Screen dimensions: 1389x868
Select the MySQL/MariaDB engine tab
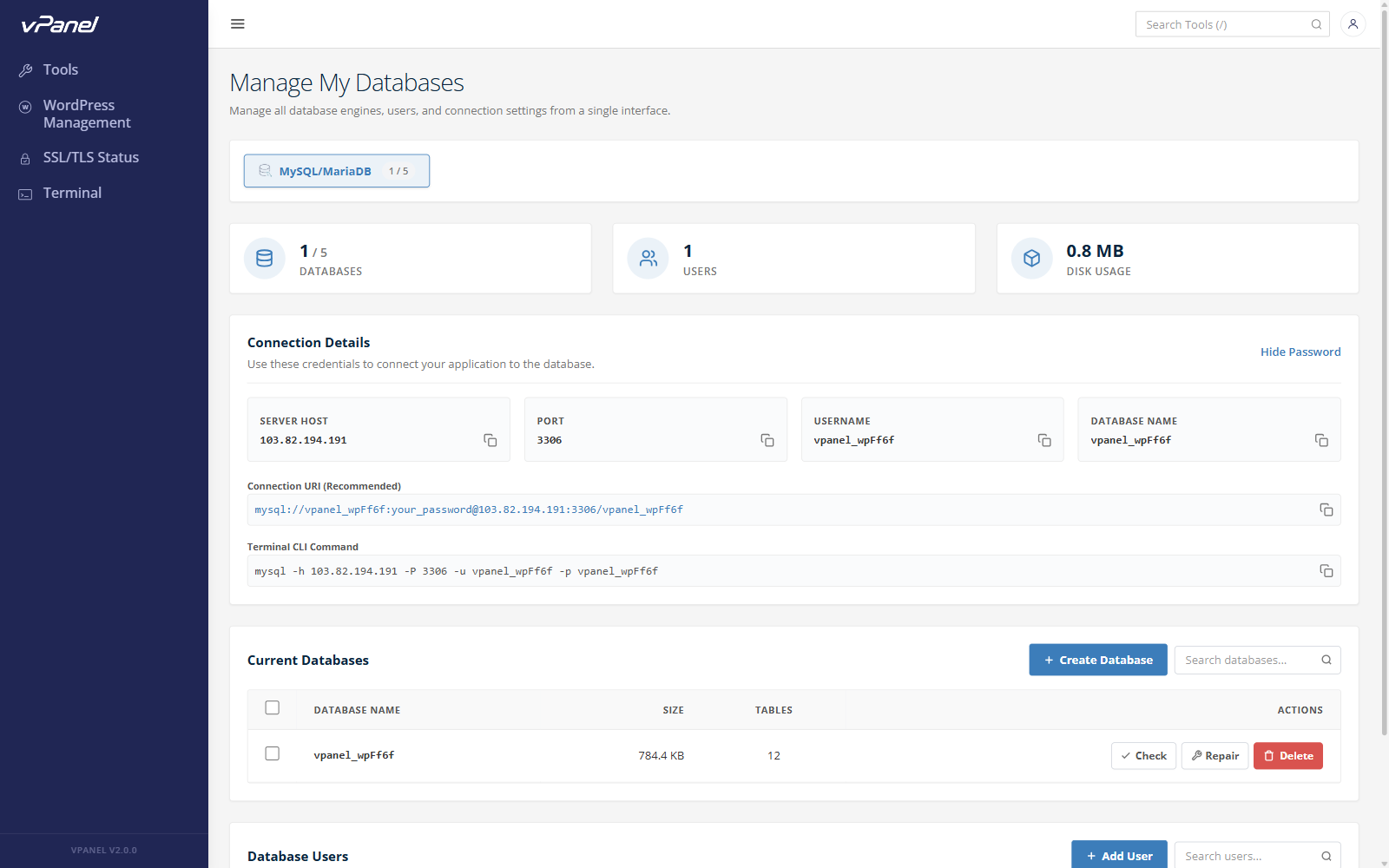point(337,171)
